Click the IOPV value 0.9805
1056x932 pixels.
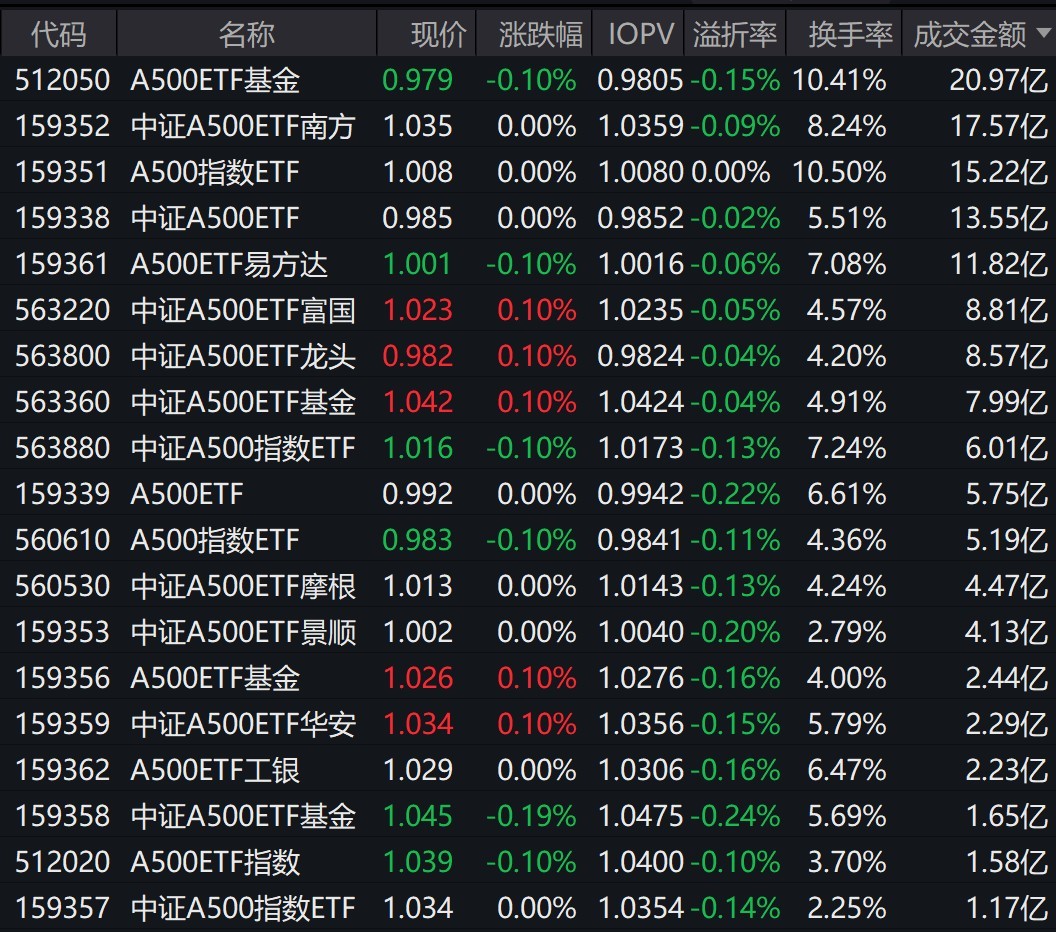(x=640, y=80)
